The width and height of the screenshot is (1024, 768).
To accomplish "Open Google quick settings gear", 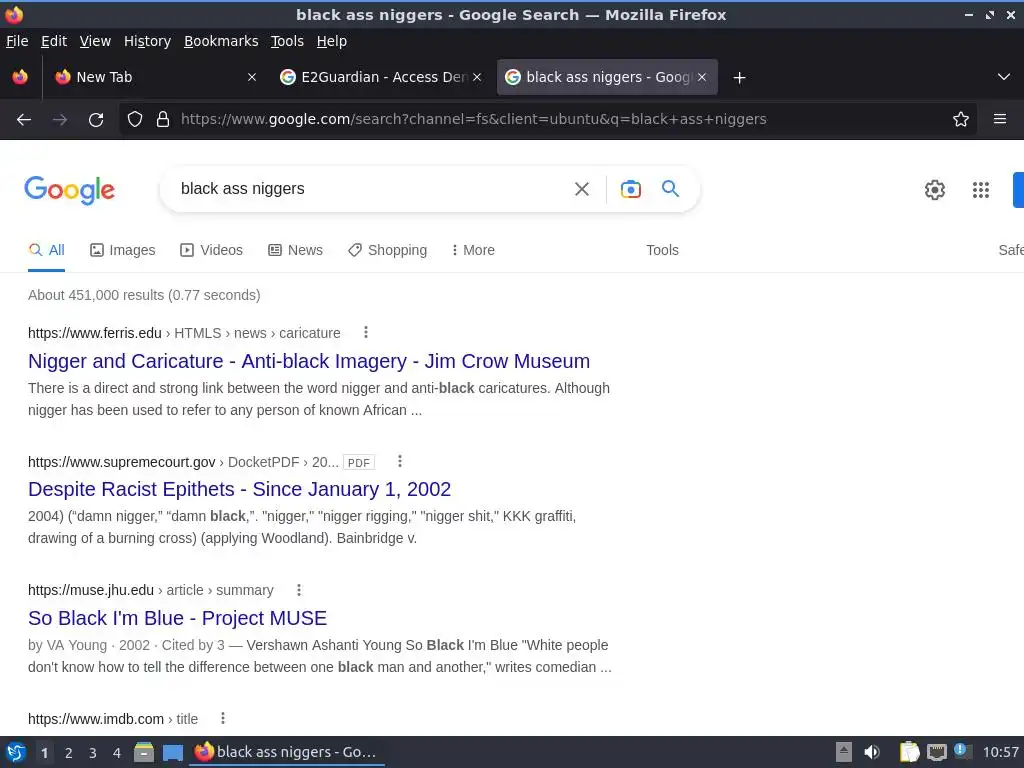I will 935,190.
